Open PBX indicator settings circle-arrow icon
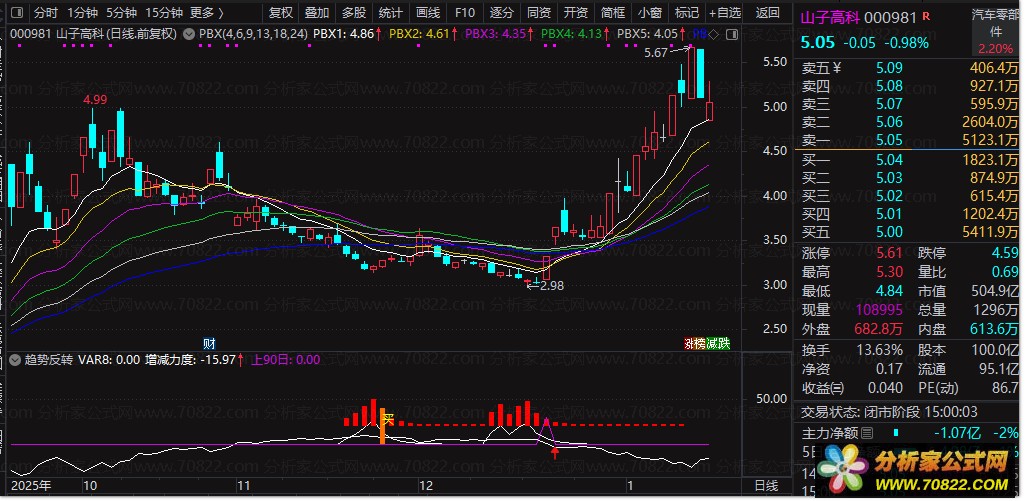Viewport: 1025px width, 501px height. (x=189, y=33)
